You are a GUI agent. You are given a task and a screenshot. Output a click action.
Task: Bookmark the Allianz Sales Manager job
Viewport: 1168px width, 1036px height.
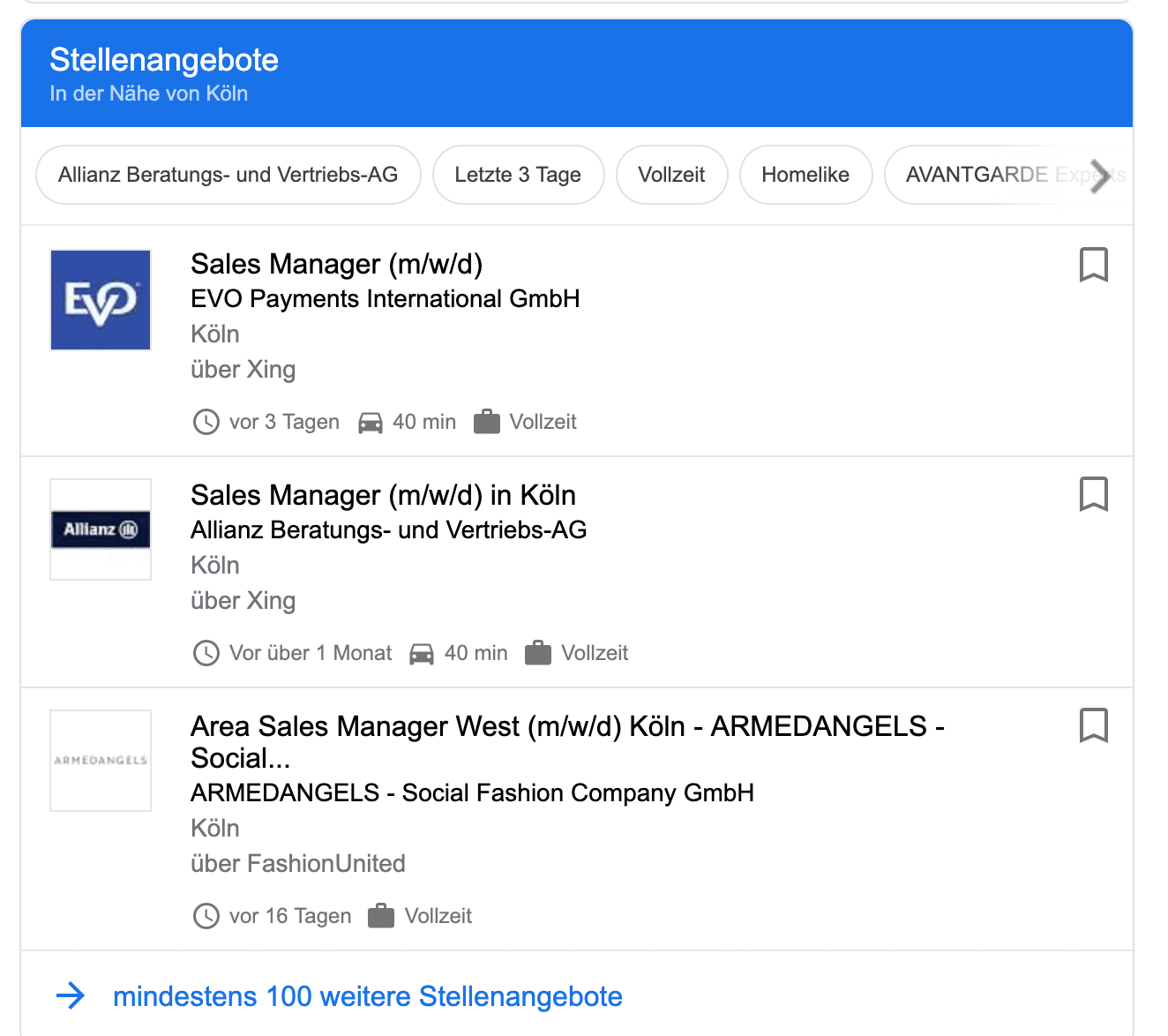coord(1094,495)
